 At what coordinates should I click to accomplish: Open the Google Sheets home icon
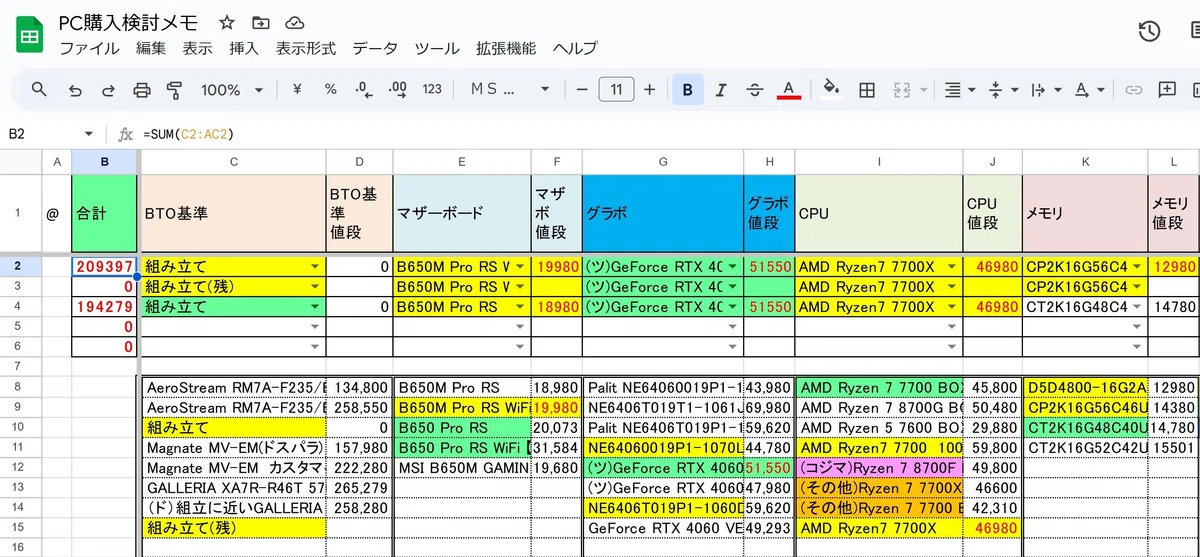(x=29, y=36)
